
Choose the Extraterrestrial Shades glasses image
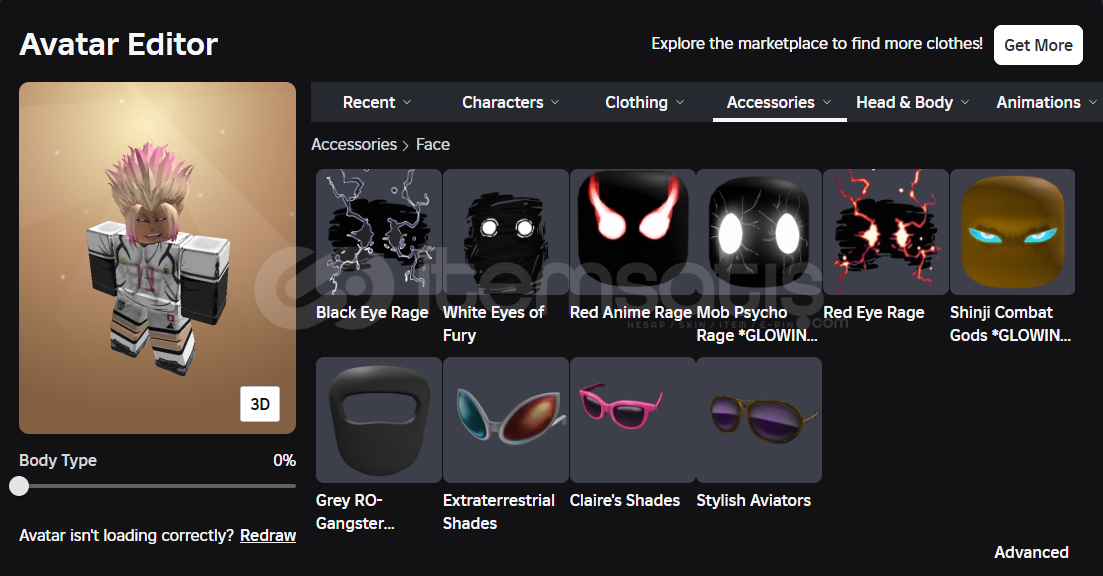pyautogui.click(x=506, y=420)
